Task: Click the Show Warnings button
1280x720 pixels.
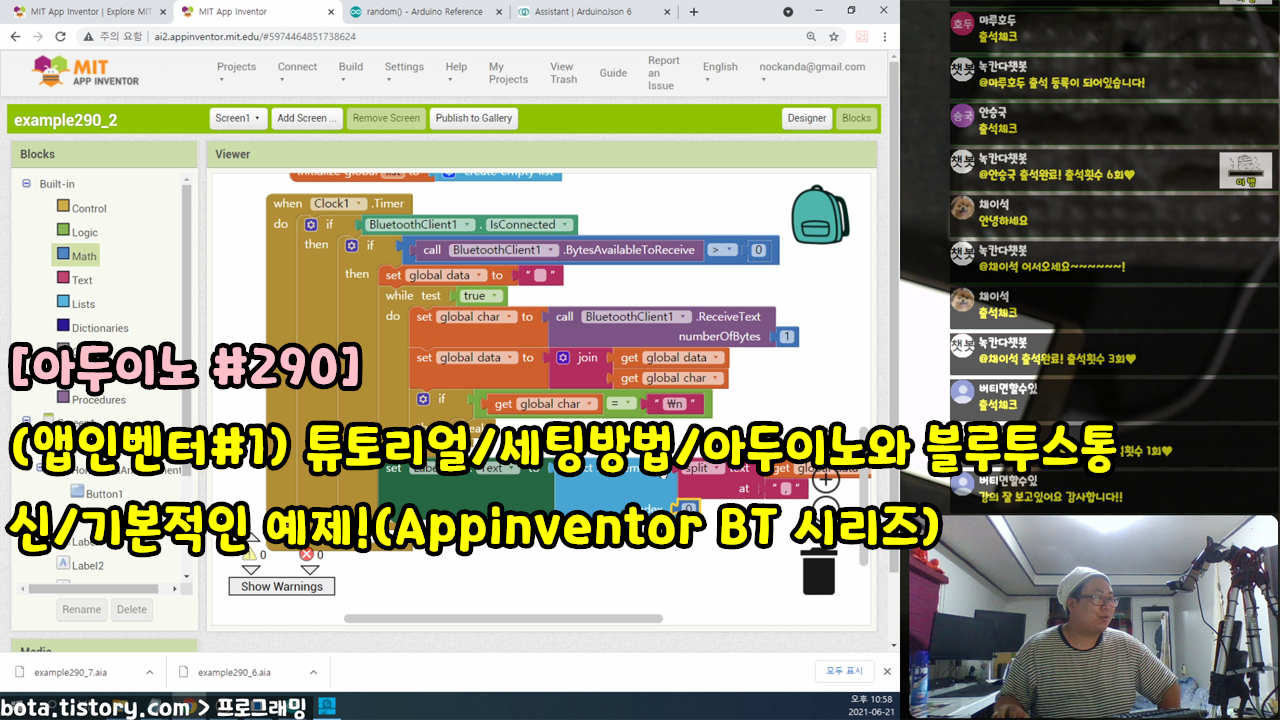Action: pyautogui.click(x=282, y=587)
